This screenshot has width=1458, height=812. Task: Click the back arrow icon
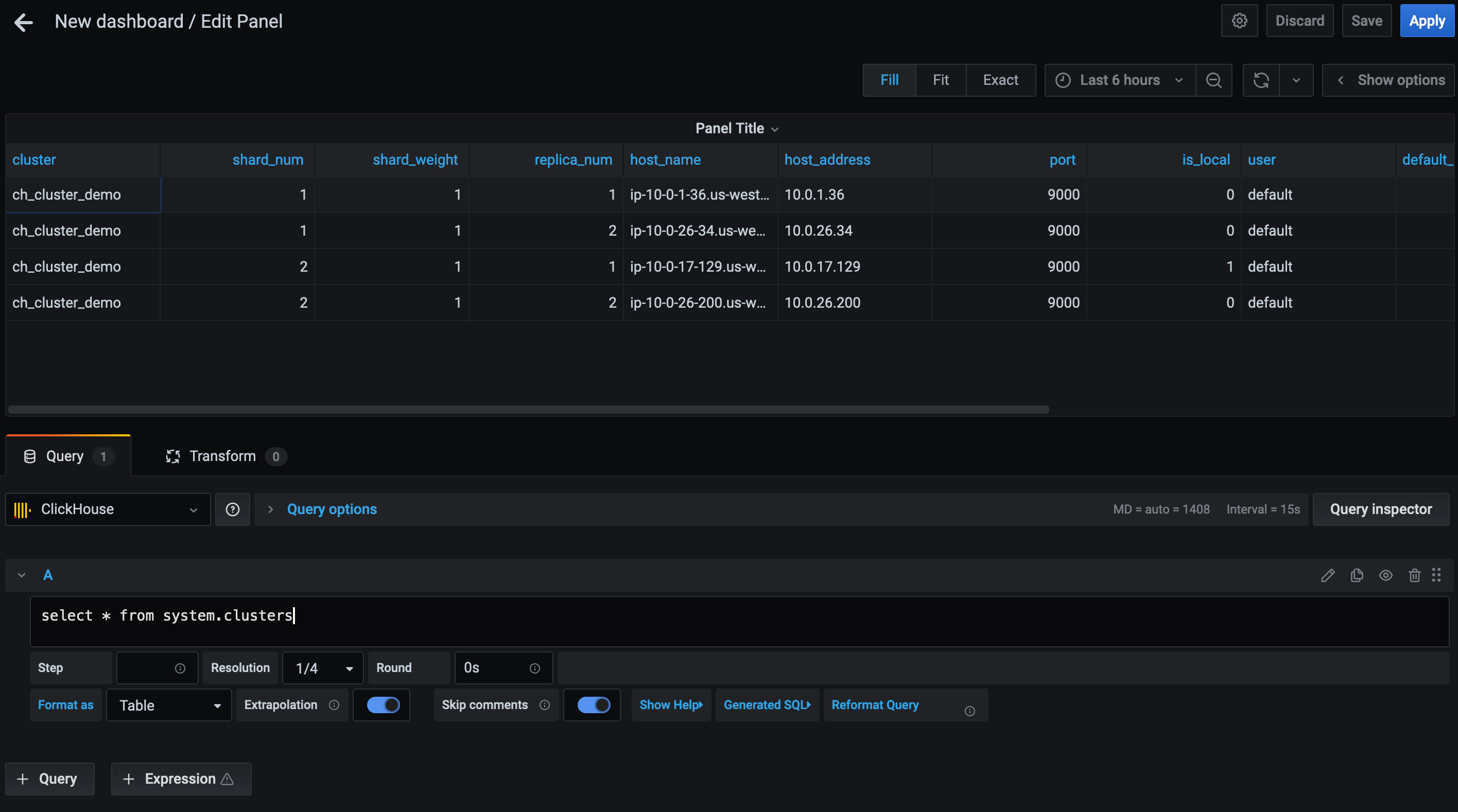pyautogui.click(x=23, y=22)
